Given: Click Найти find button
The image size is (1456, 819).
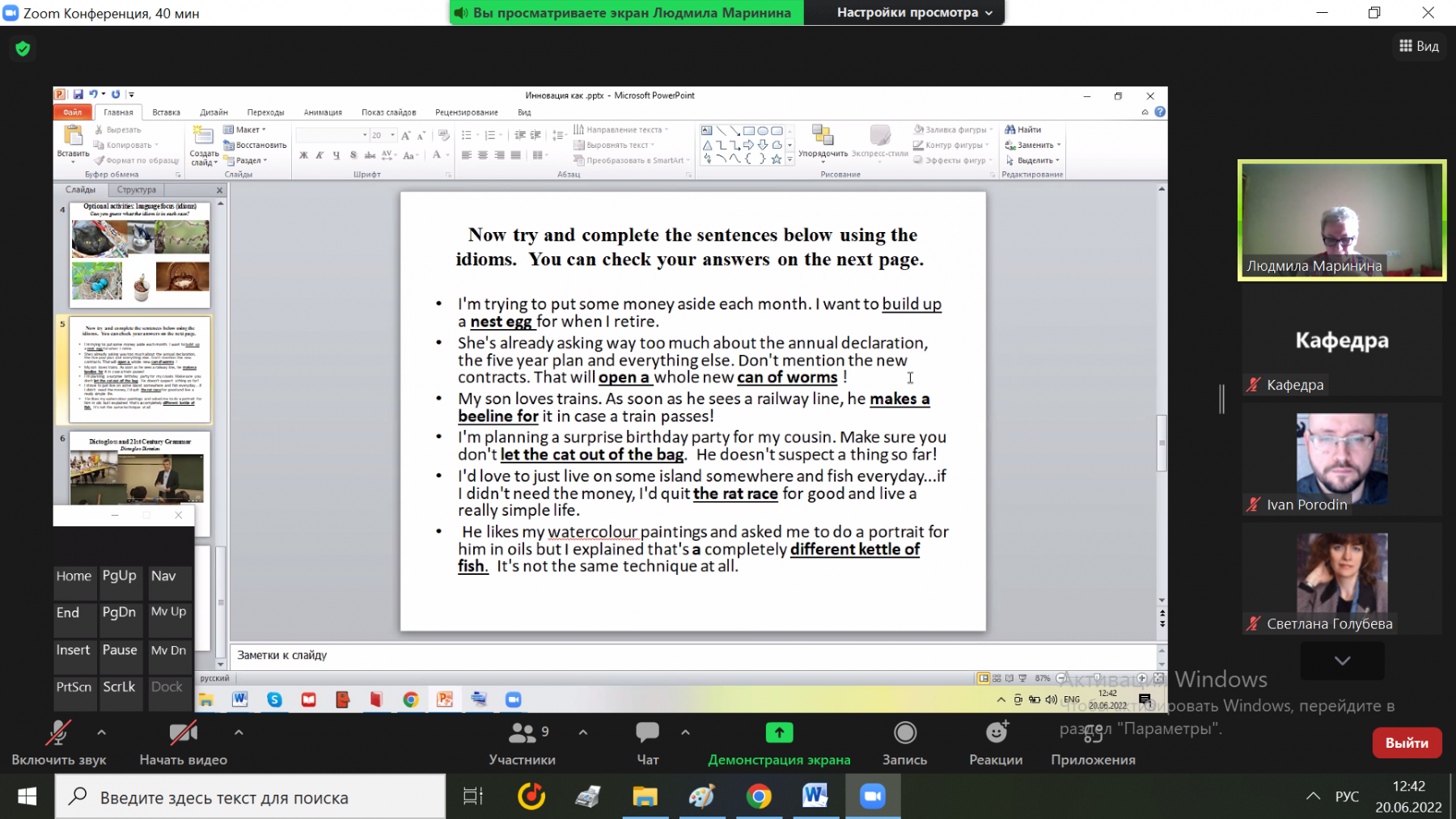Looking at the screenshot, I should [x=1023, y=129].
